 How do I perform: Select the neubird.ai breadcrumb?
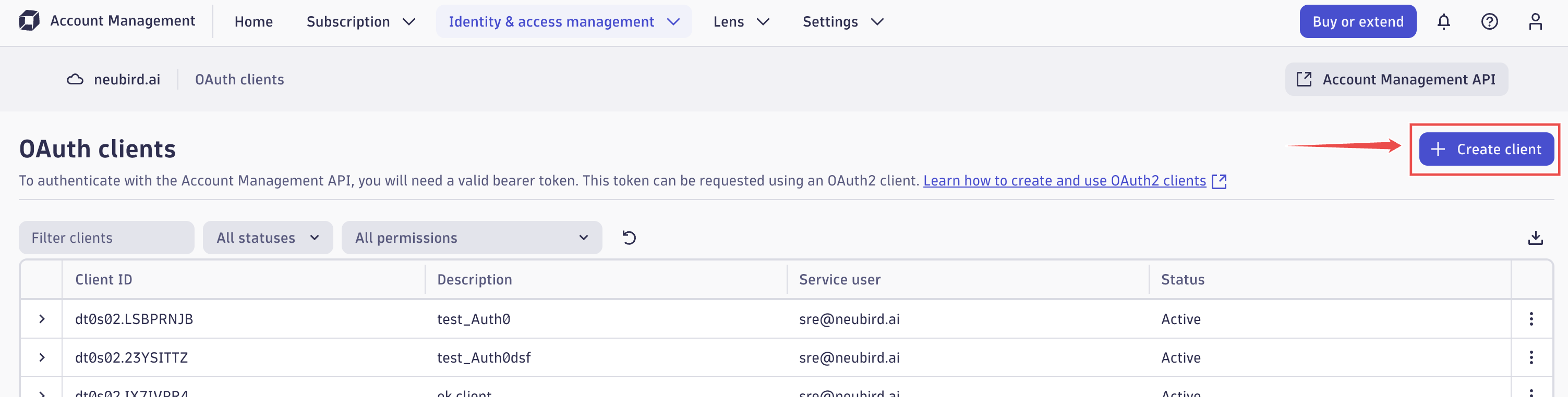click(127, 80)
